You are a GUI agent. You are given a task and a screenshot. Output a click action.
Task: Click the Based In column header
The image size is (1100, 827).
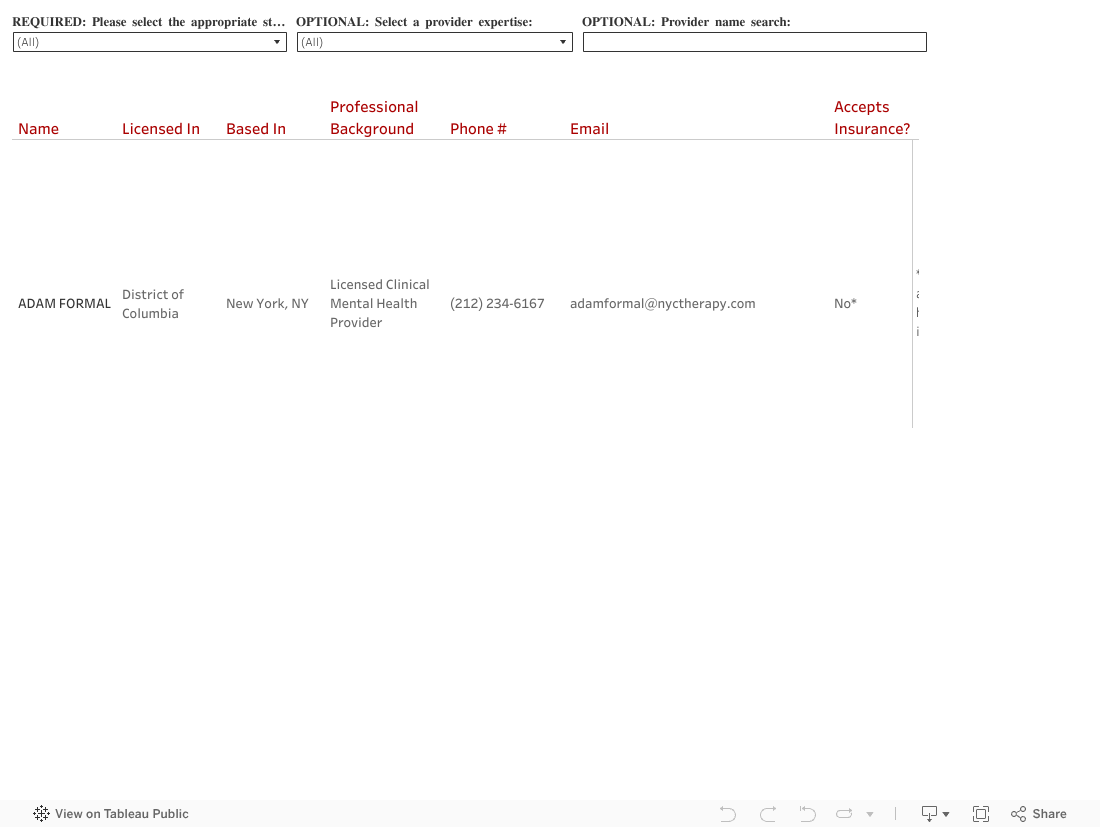tap(256, 129)
